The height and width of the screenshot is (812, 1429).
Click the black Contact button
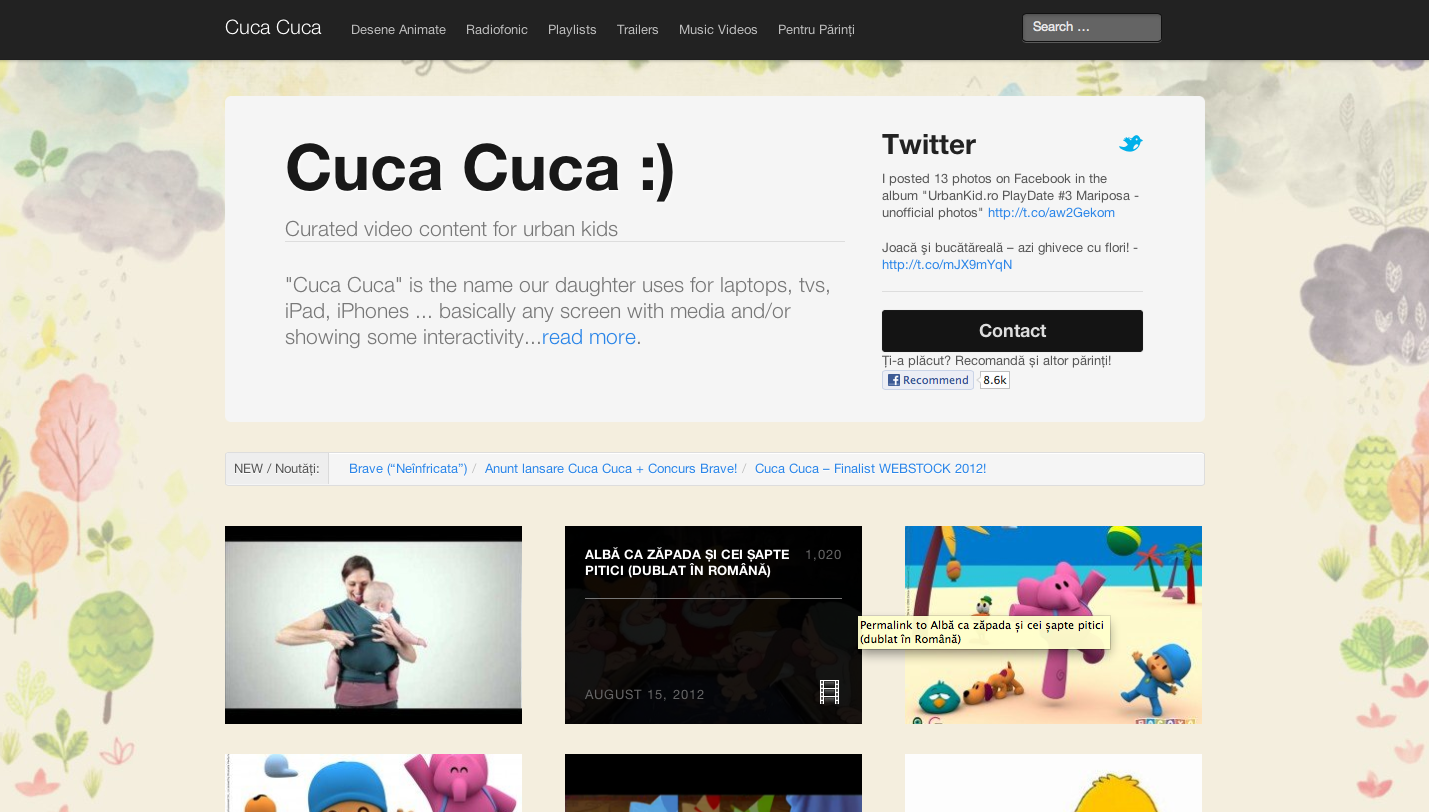1012,331
